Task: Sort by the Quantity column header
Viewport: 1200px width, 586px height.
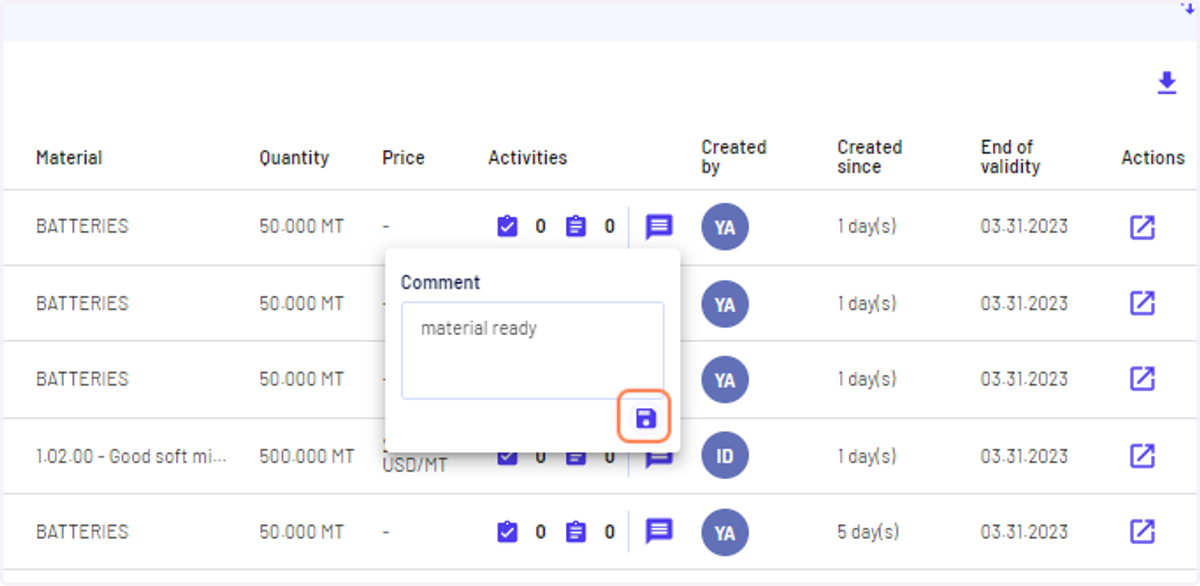Action: coord(294,158)
